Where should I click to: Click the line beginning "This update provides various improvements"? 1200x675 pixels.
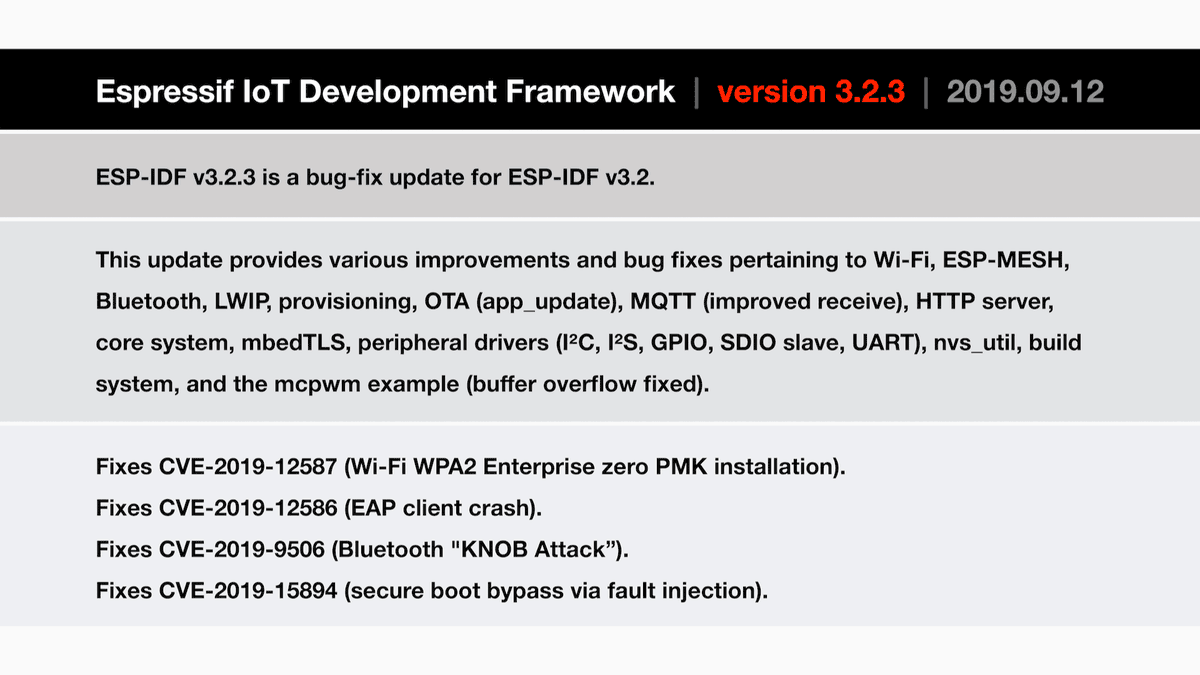583,260
